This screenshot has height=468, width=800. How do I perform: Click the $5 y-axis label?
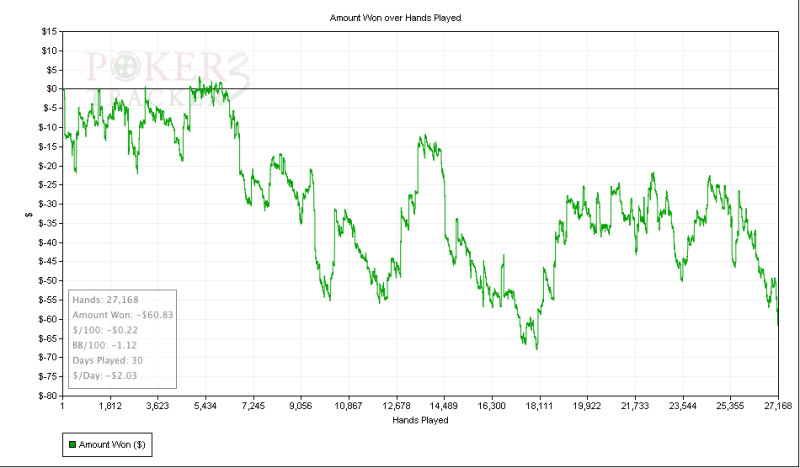click(x=52, y=70)
